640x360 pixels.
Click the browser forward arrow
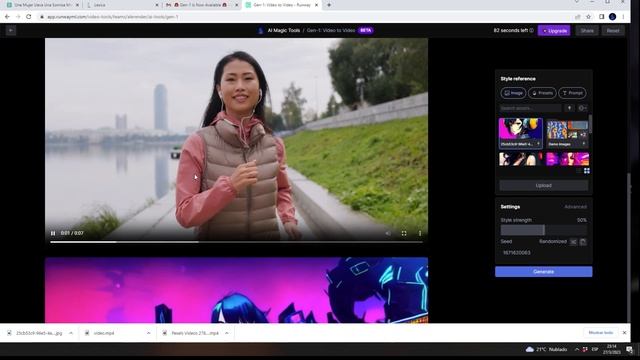(18, 17)
